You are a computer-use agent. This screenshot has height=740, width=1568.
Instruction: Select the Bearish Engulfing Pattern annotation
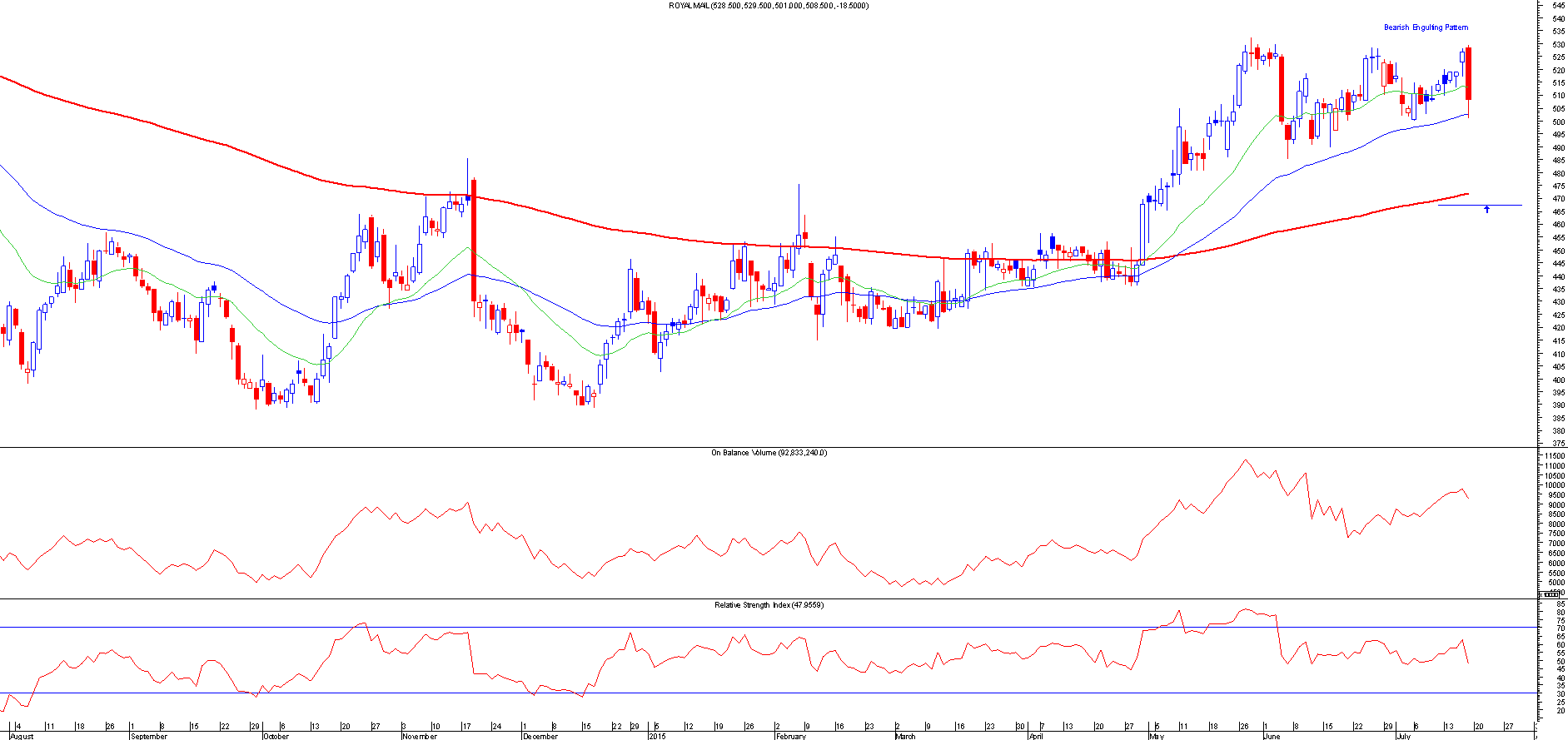coord(1426,27)
